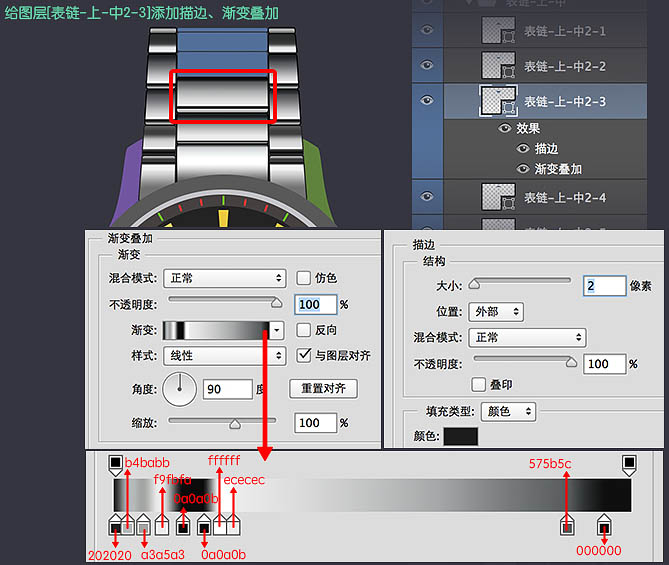Hide layer 表链-上-中2-4 via eye icon

(x=427, y=196)
